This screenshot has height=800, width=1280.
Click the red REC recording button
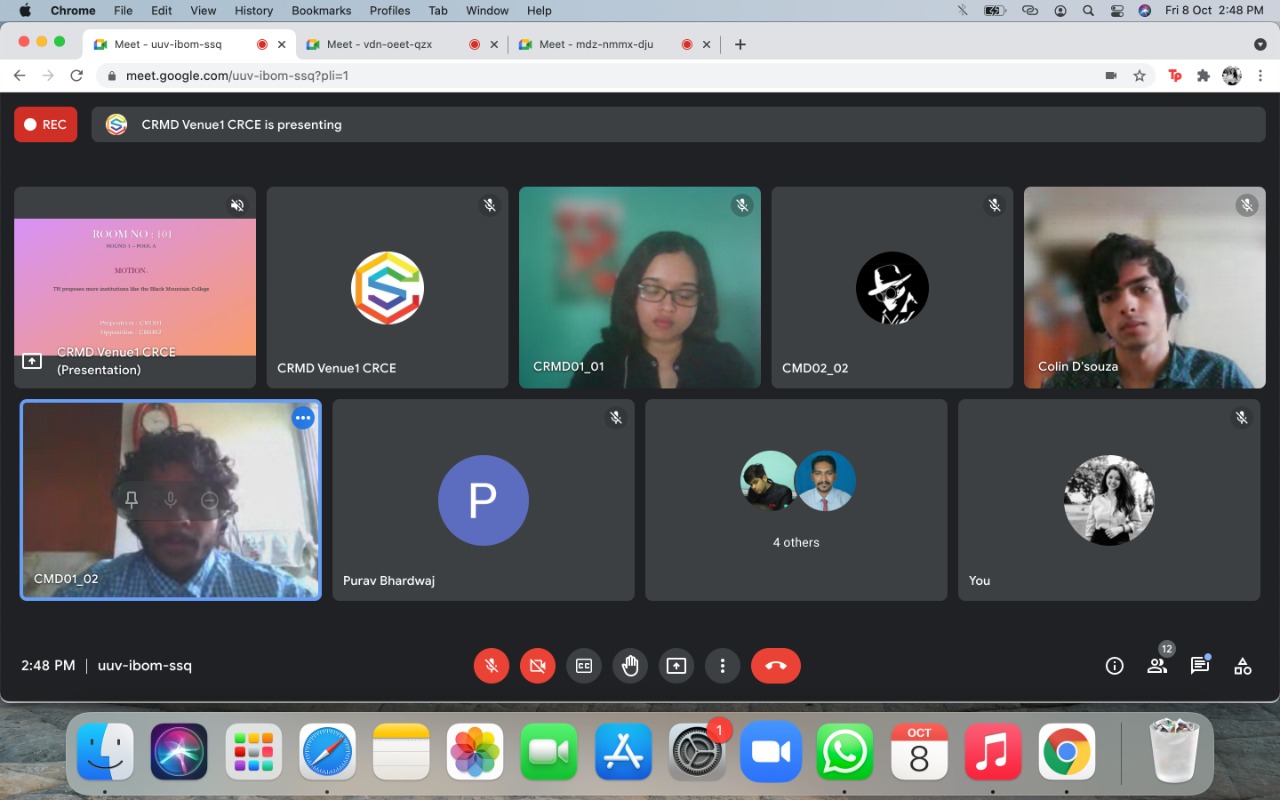[45, 125]
